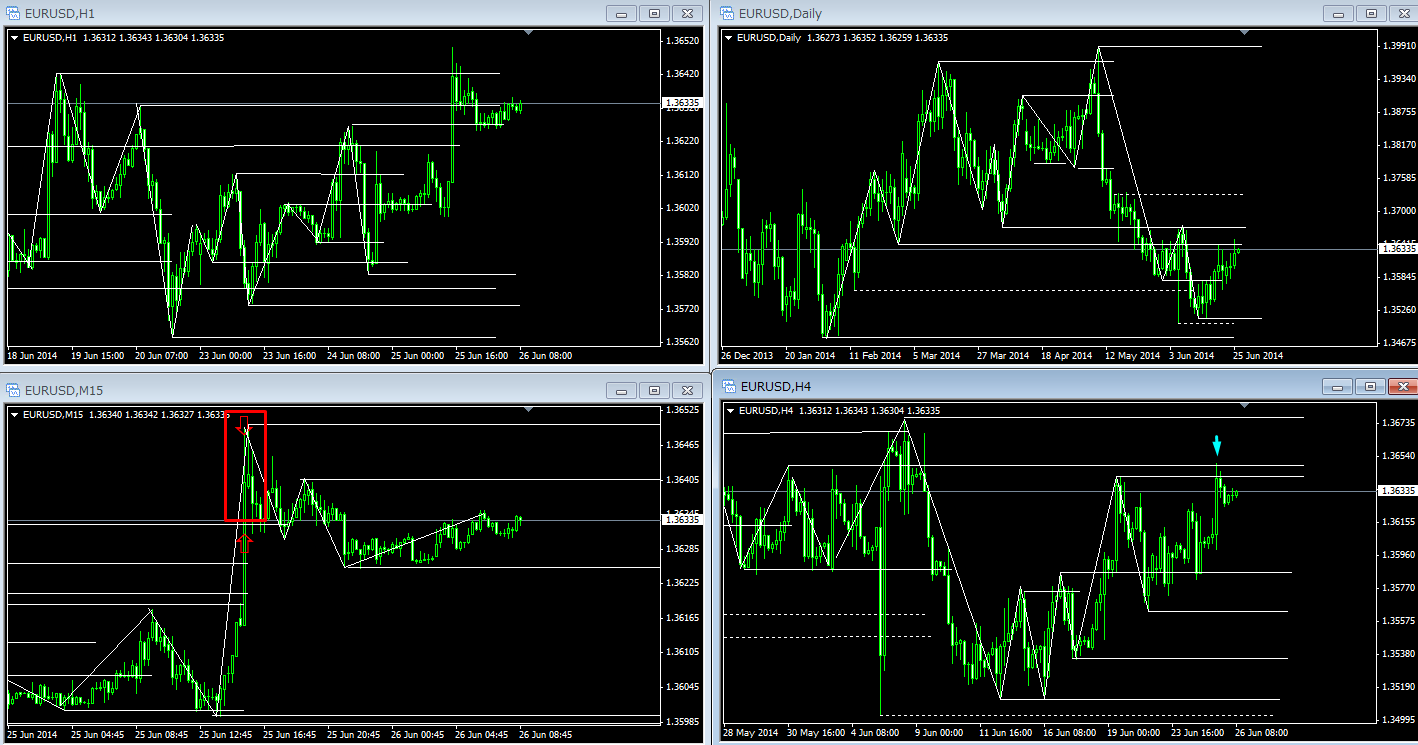Image resolution: width=1418 pixels, height=745 pixels.
Task: Click the EURUSD,H4 window chart icon
Action: 729,386
